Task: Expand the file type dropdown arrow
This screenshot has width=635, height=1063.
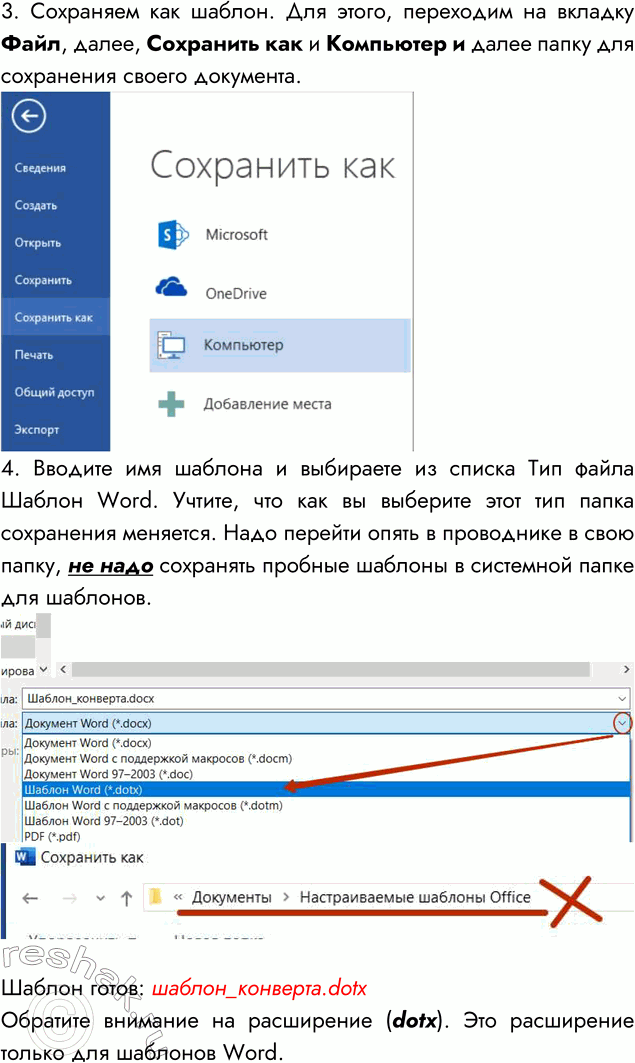Action: click(623, 722)
